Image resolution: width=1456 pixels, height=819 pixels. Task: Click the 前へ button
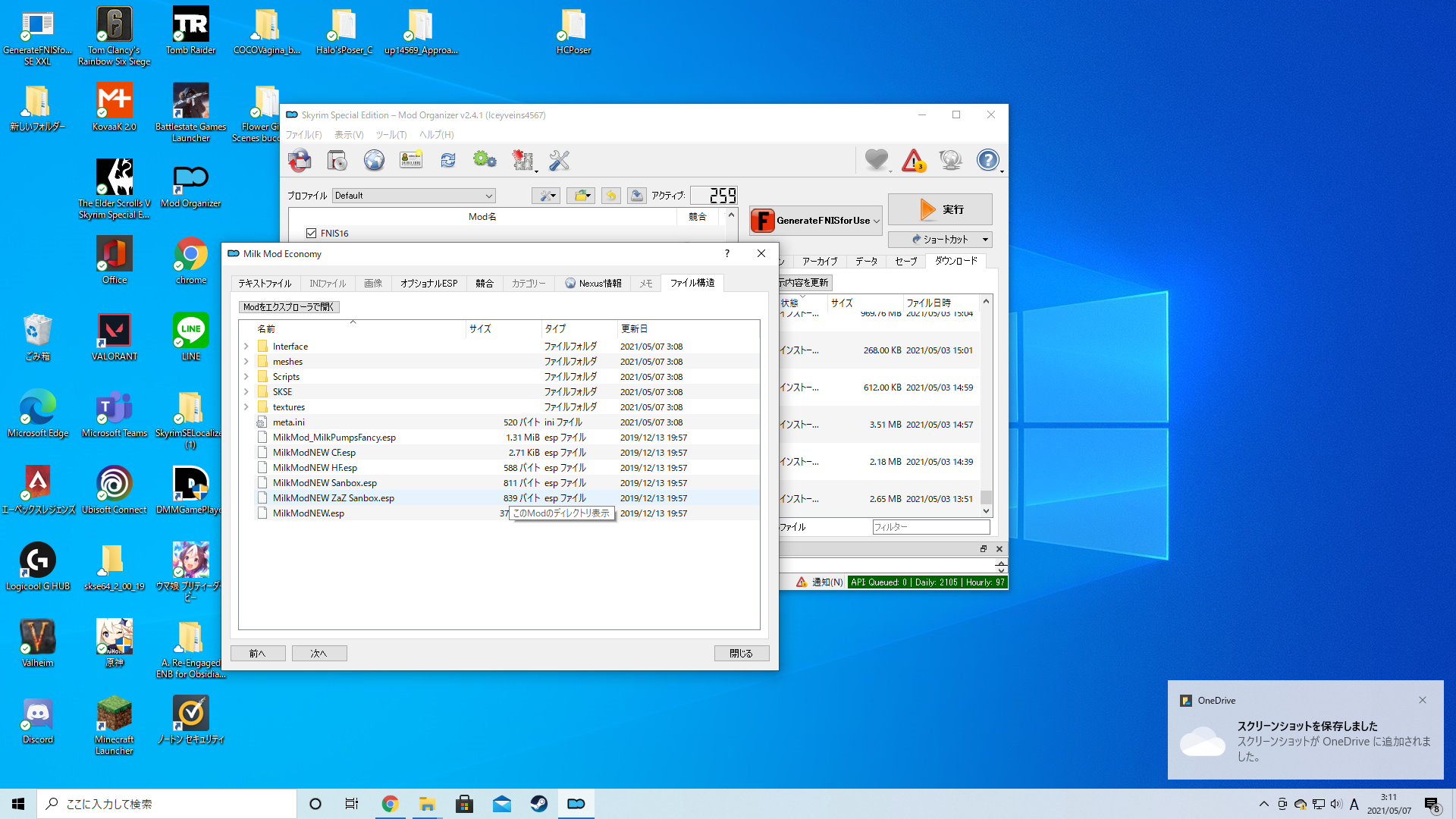point(258,654)
